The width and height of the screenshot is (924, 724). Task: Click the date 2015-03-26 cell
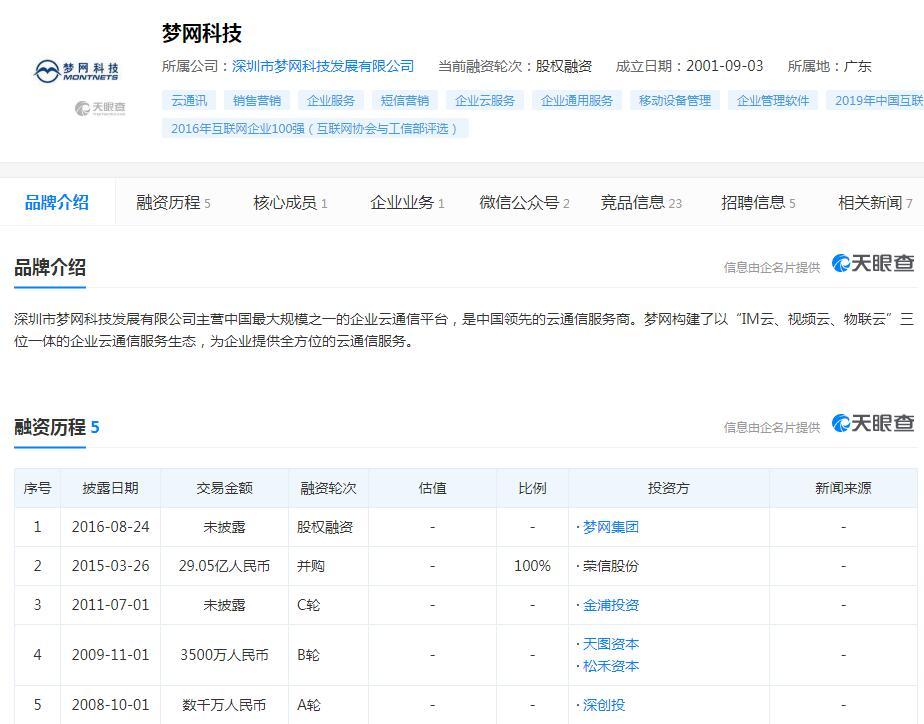pyautogui.click(x=110, y=566)
